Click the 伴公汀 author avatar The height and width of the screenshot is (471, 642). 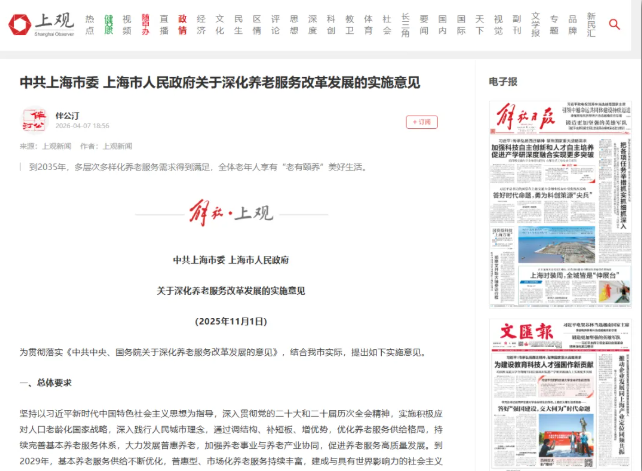pos(33,120)
